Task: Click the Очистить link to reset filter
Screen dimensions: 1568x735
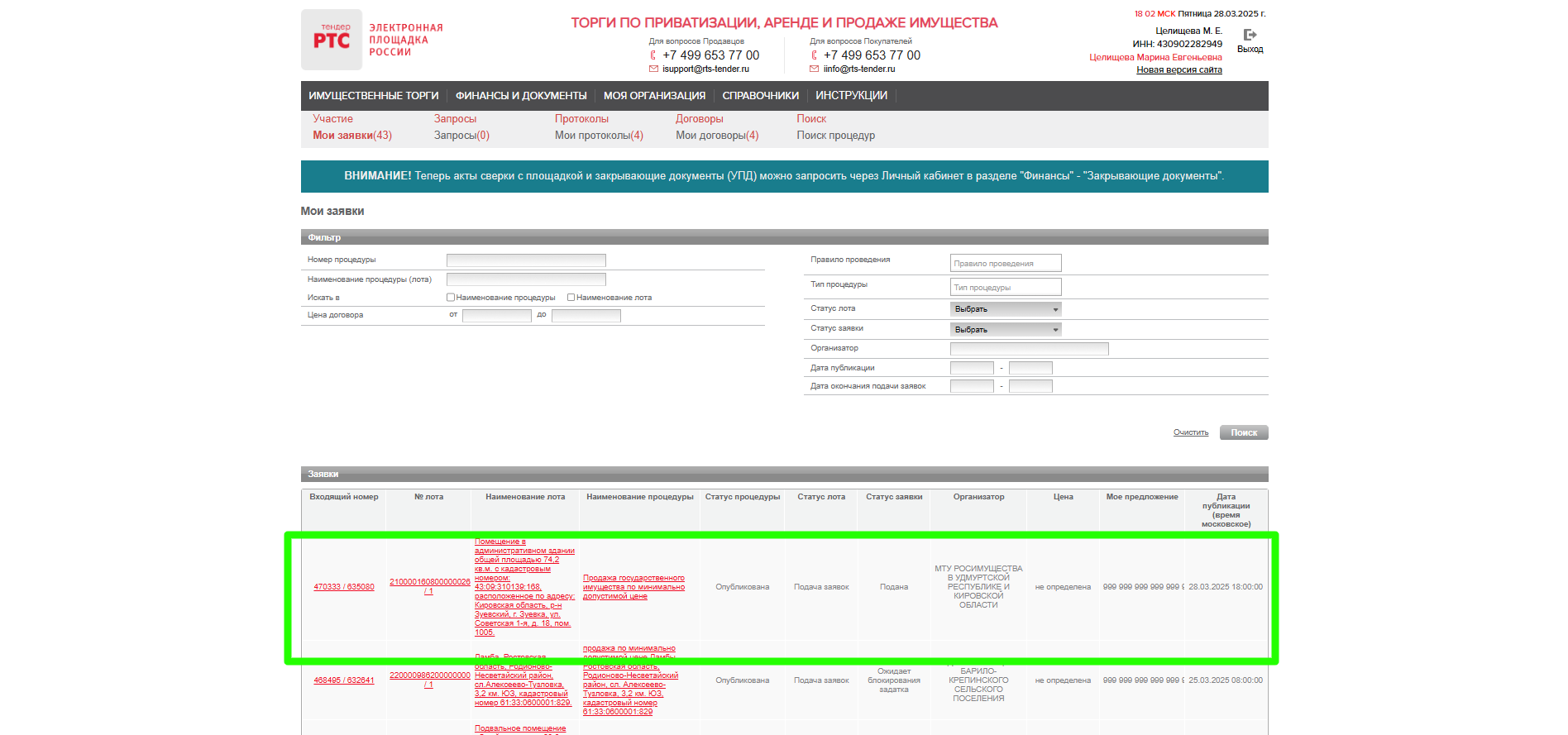Action: (x=1191, y=432)
